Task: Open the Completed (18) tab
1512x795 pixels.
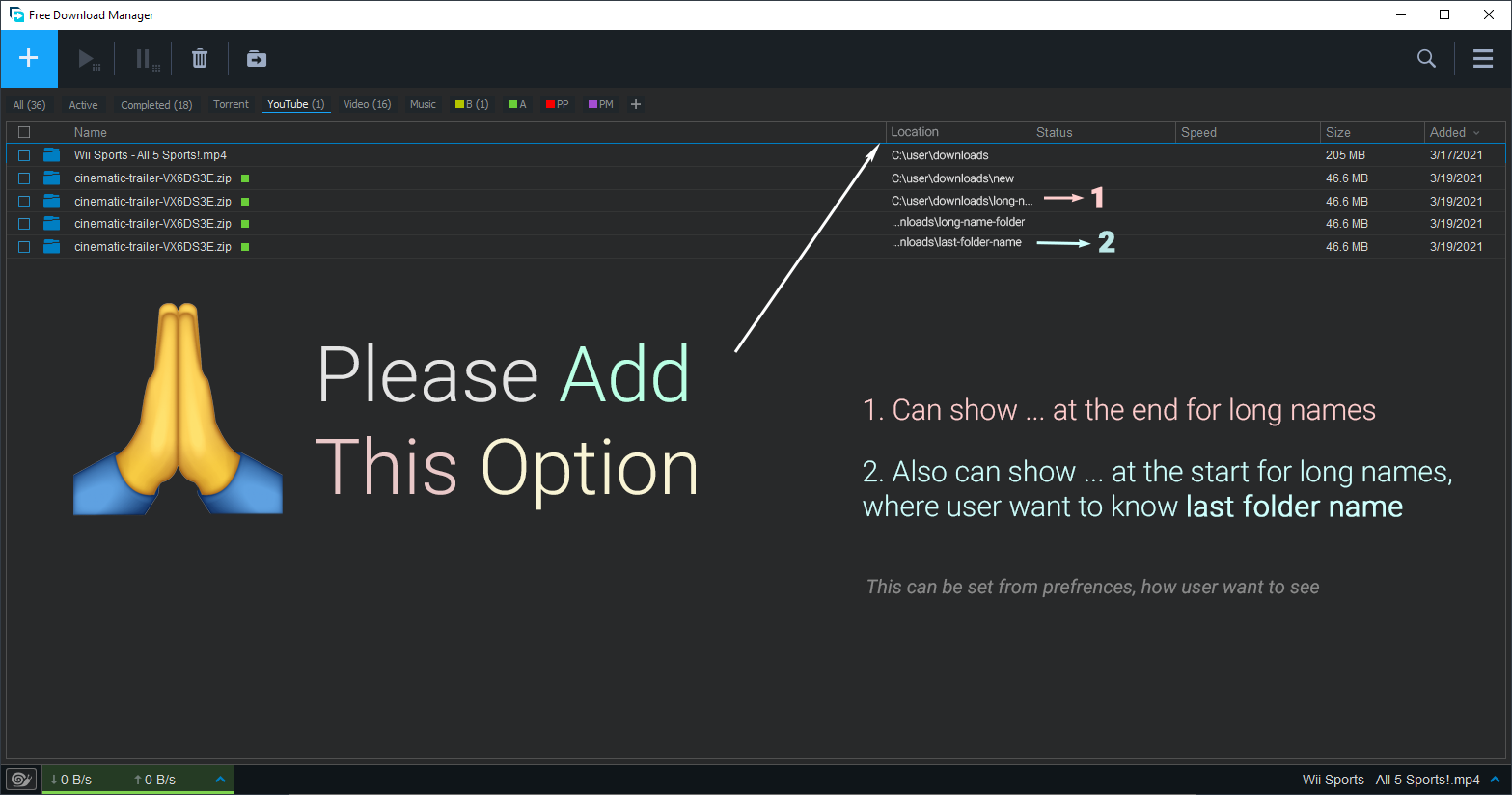Action: [156, 105]
